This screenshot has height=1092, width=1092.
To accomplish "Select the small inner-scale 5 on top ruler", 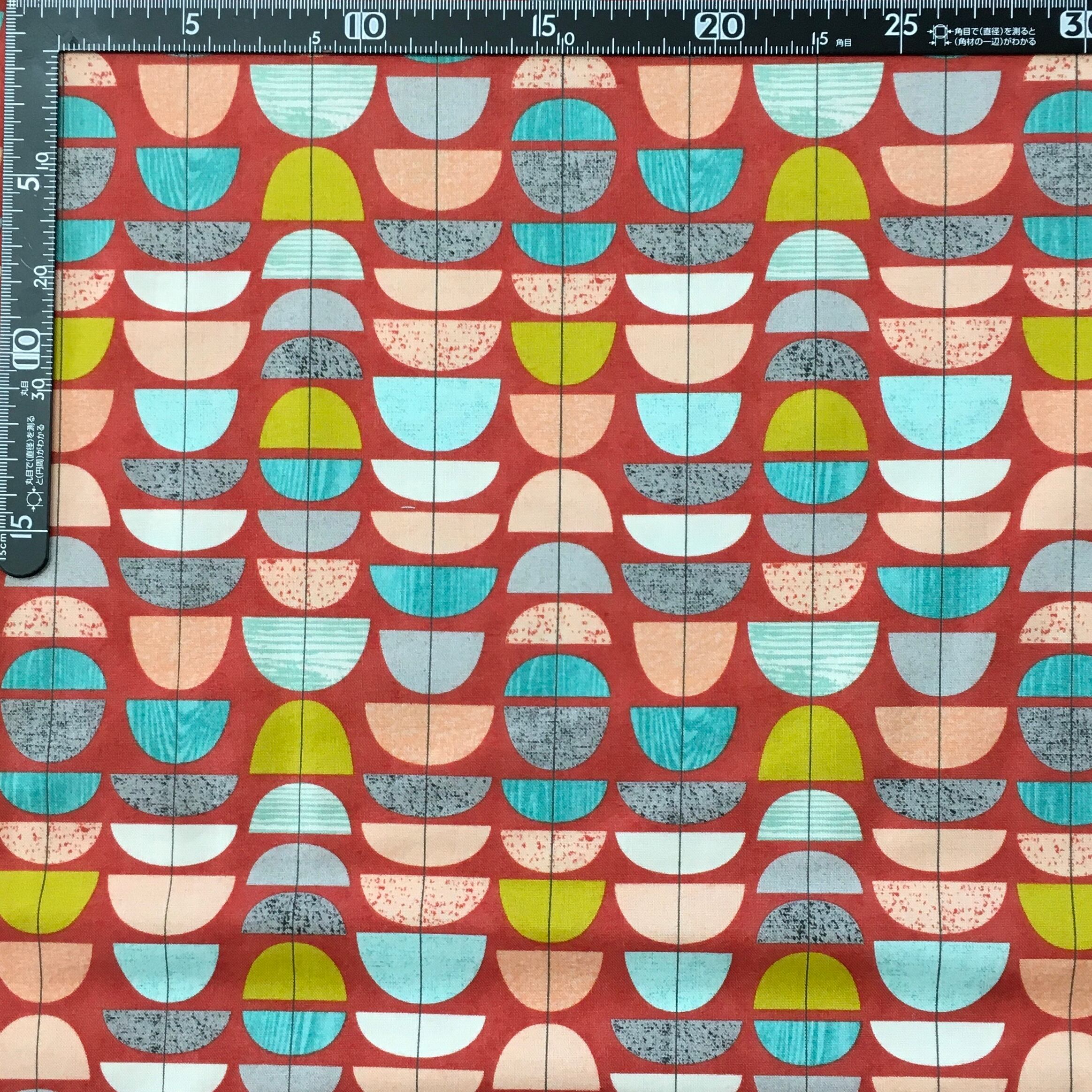I will point(316,38).
